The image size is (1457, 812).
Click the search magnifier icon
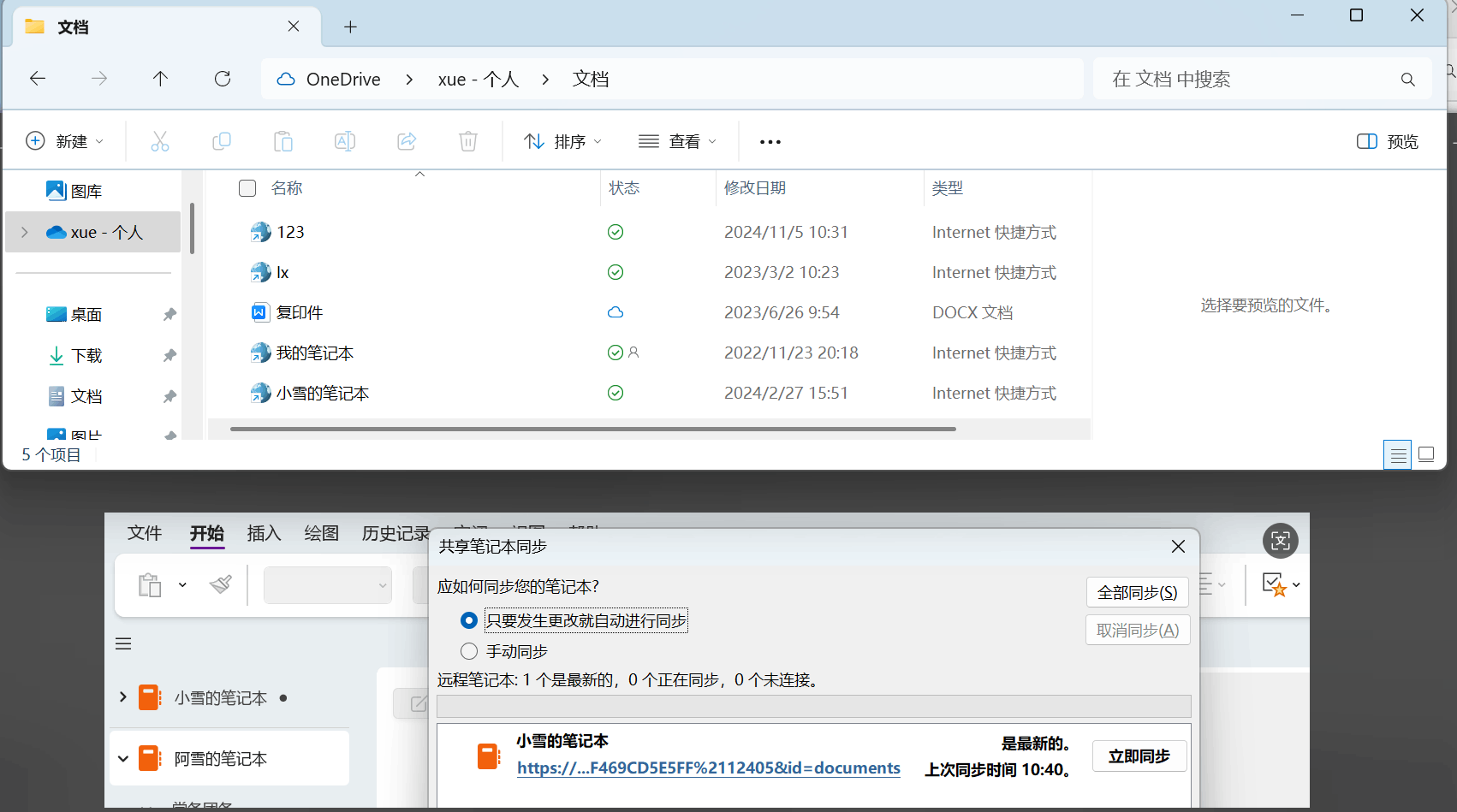1408,80
